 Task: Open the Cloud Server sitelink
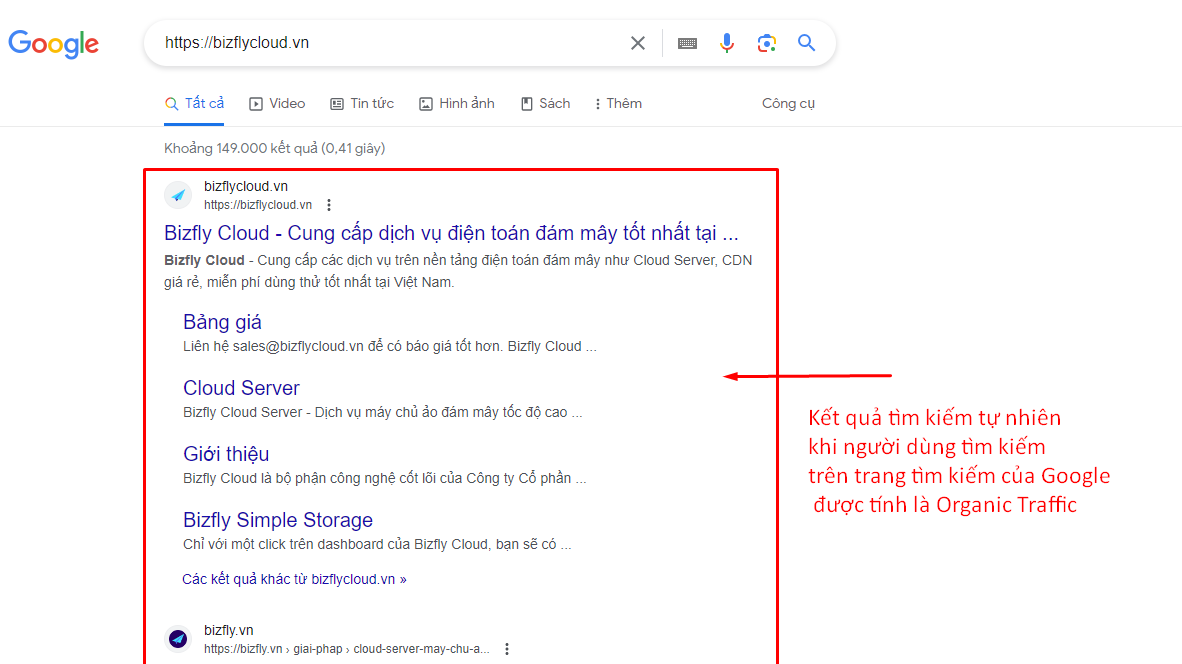(241, 387)
